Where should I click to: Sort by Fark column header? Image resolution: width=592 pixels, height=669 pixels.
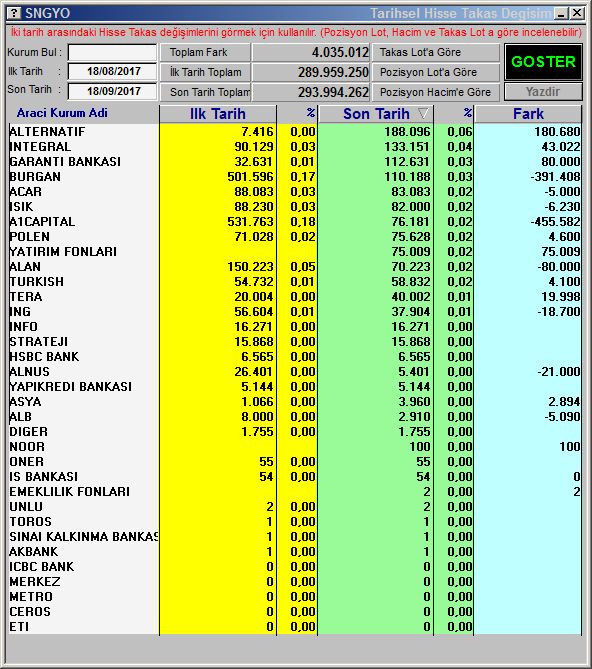click(x=528, y=114)
